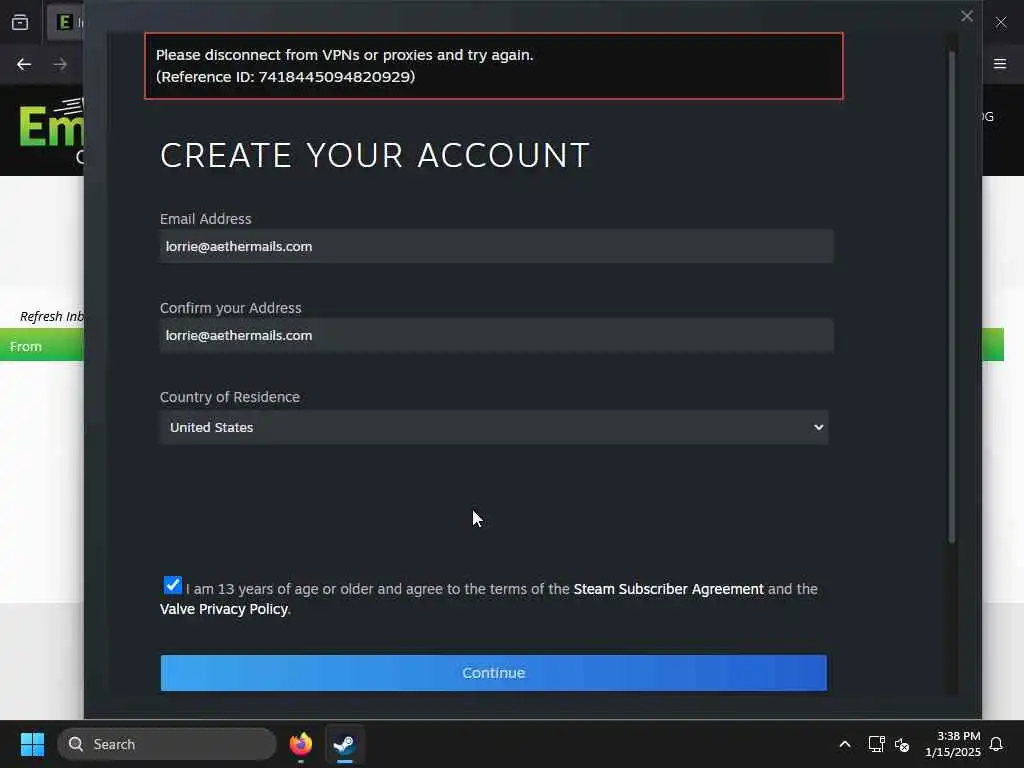Focus the Confirm your Address field
The image size is (1024, 768).
pyautogui.click(x=496, y=336)
